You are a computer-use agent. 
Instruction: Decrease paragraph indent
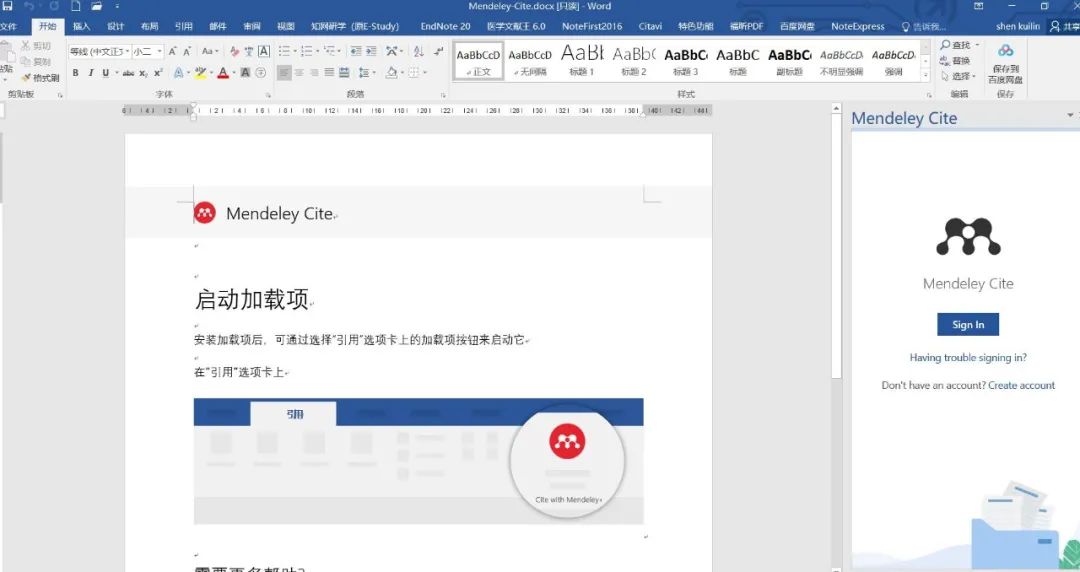pyautogui.click(x=355, y=52)
